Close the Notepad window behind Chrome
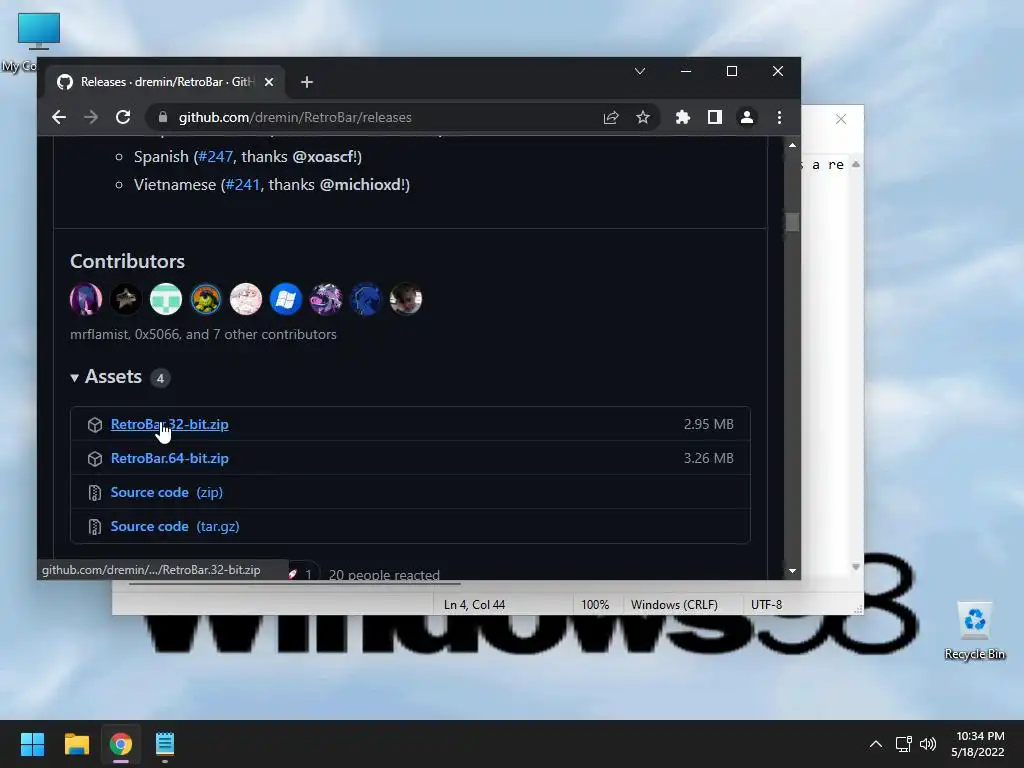This screenshot has height=768, width=1024. pyautogui.click(x=841, y=119)
